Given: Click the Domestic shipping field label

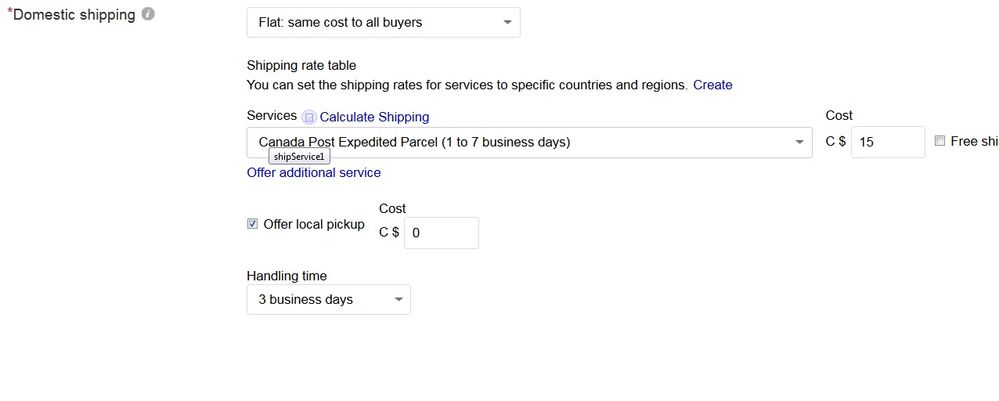Looking at the screenshot, I should click(71, 15).
